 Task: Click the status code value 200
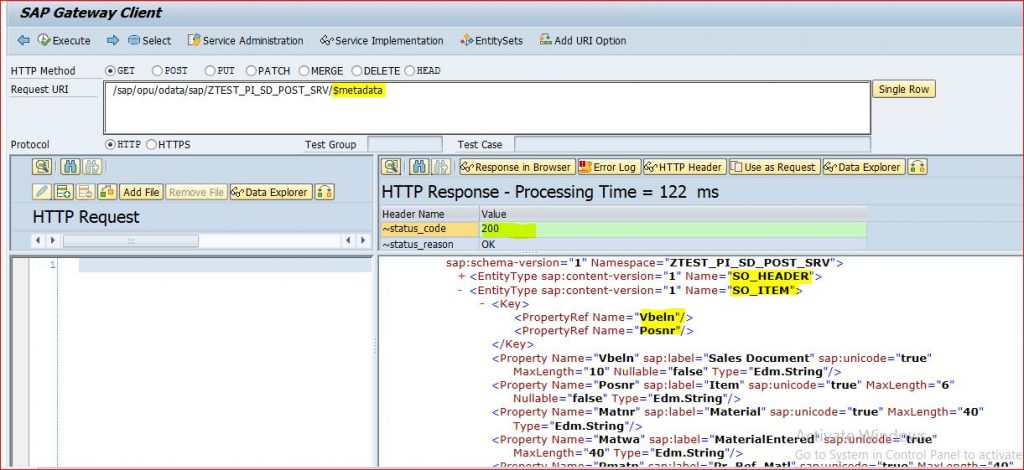[490, 229]
